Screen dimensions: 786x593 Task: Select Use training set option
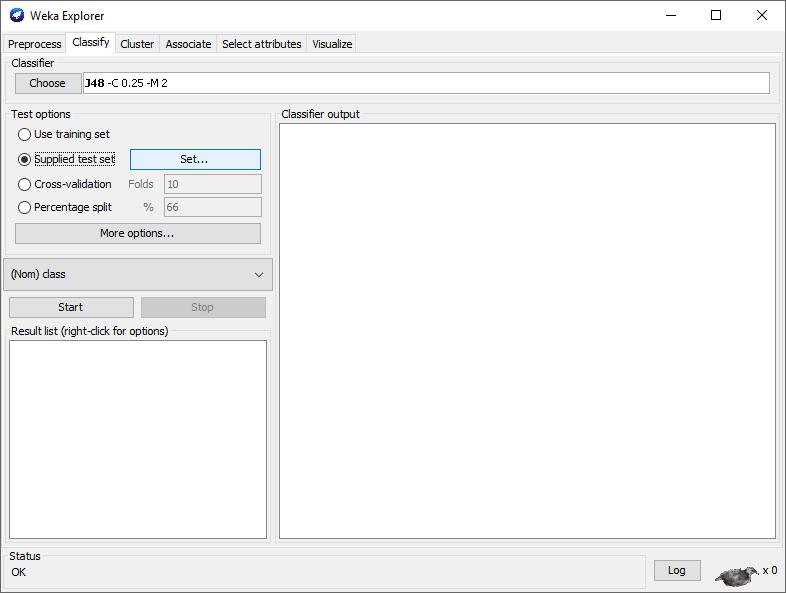click(x=64, y=134)
